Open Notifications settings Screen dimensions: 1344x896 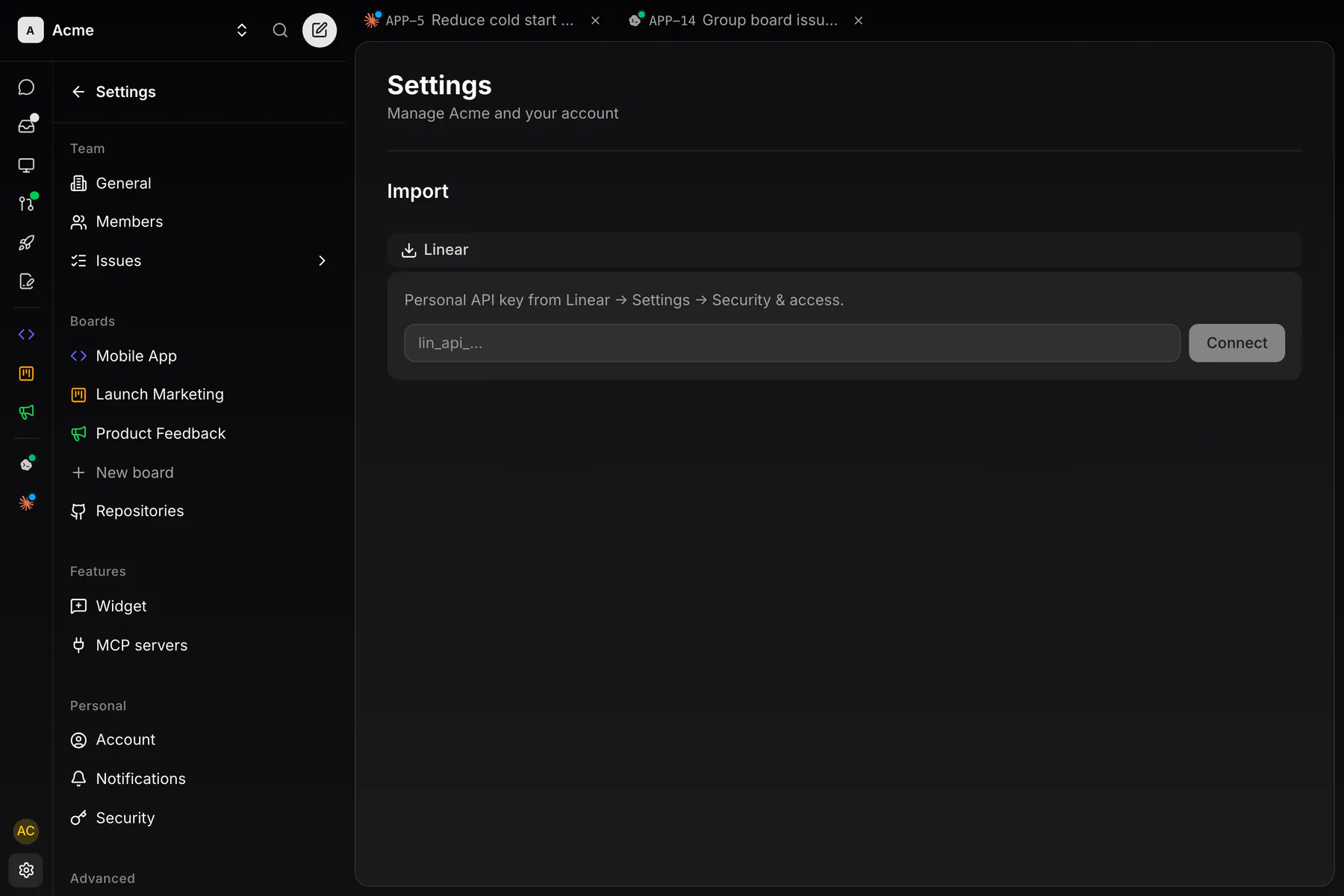coord(199,779)
